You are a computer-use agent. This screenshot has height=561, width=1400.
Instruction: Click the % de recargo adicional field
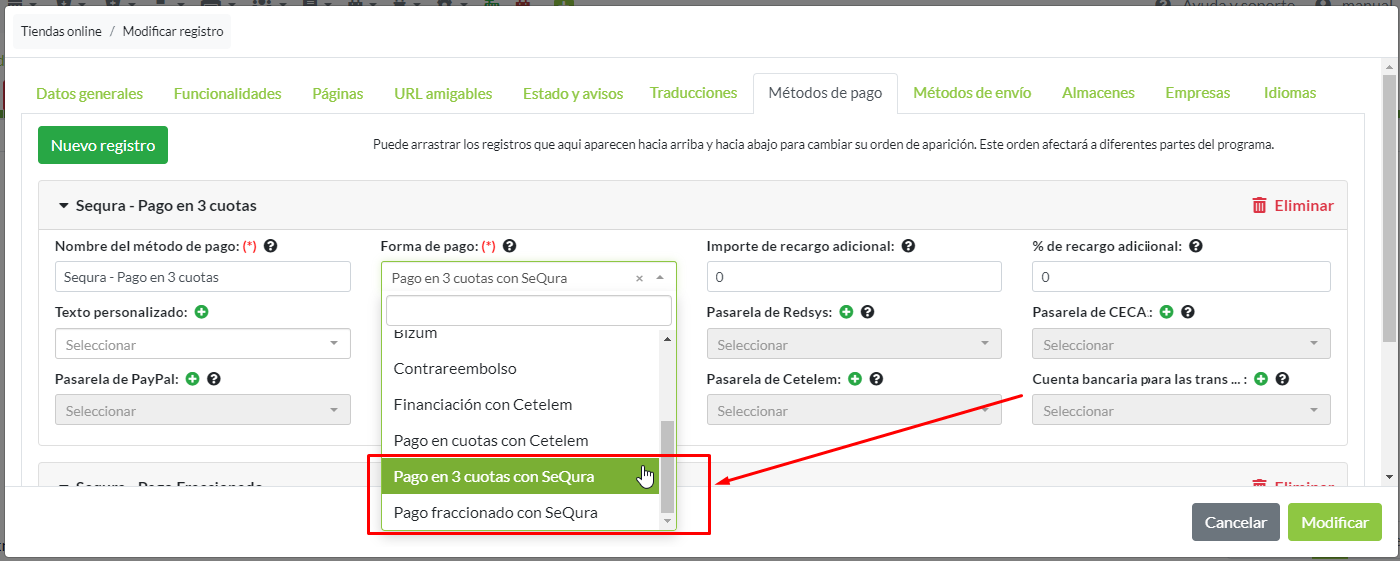1181,277
